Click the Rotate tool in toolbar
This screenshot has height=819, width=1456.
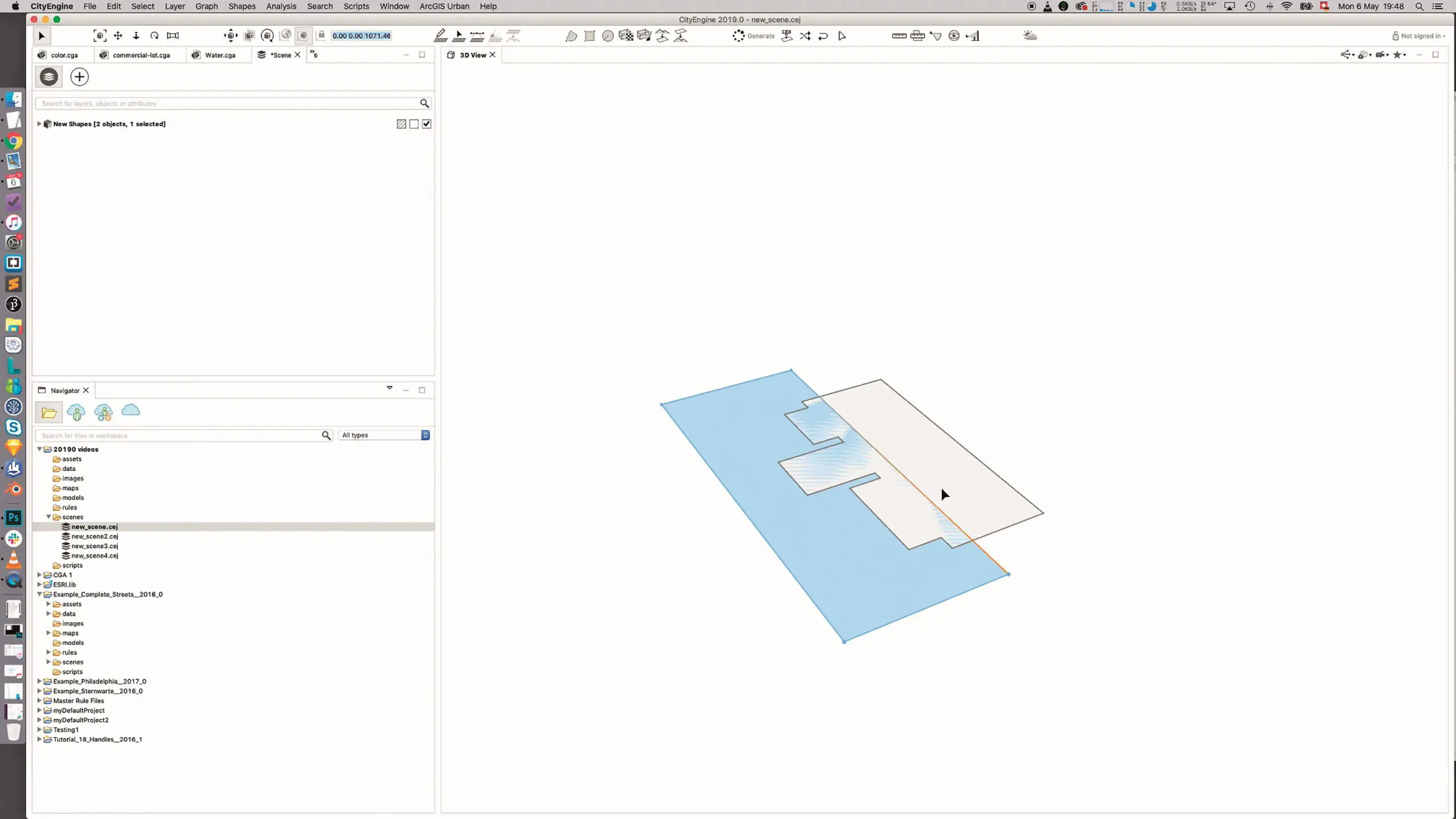coord(154,36)
